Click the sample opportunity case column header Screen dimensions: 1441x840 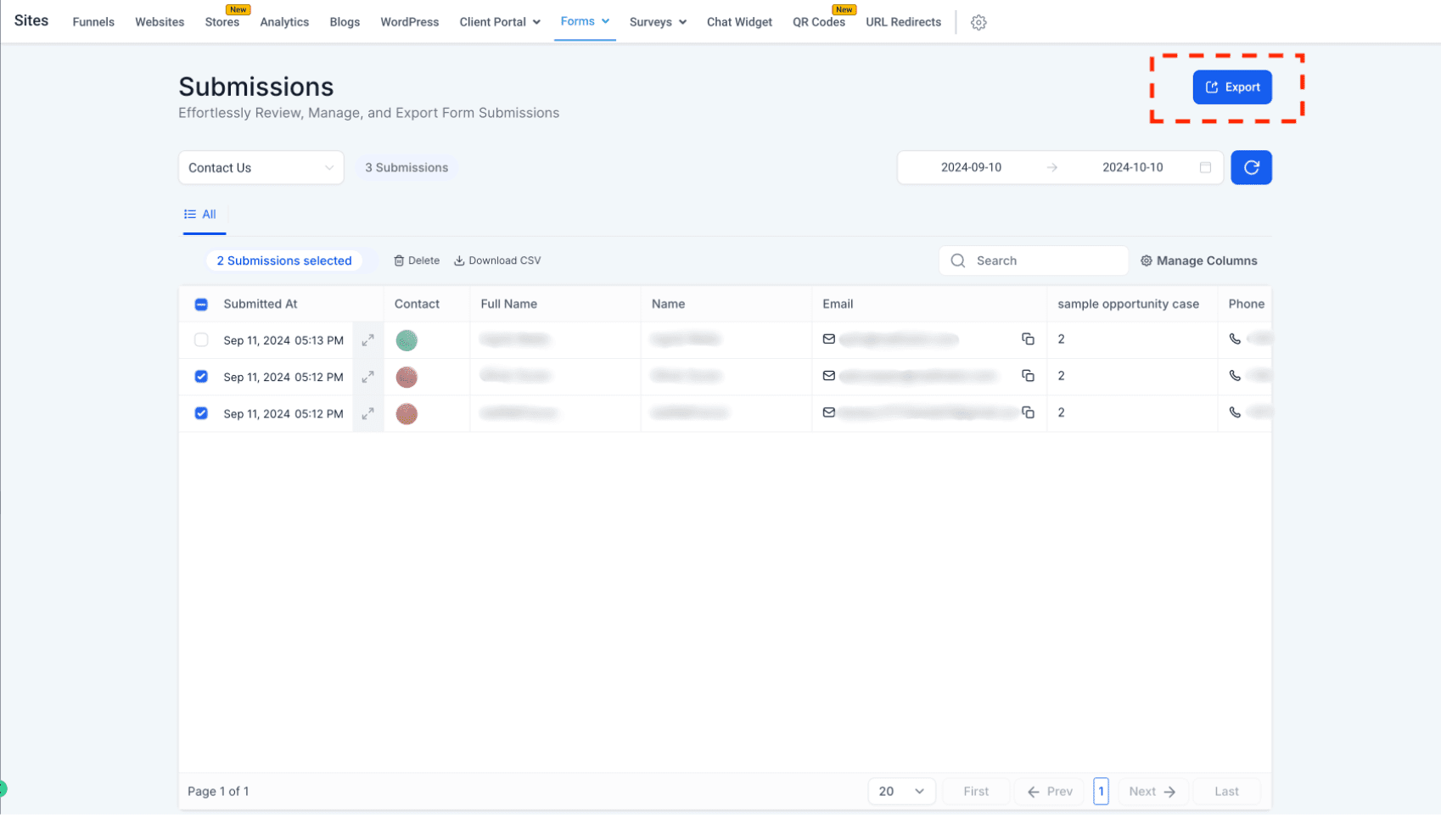click(x=1128, y=304)
